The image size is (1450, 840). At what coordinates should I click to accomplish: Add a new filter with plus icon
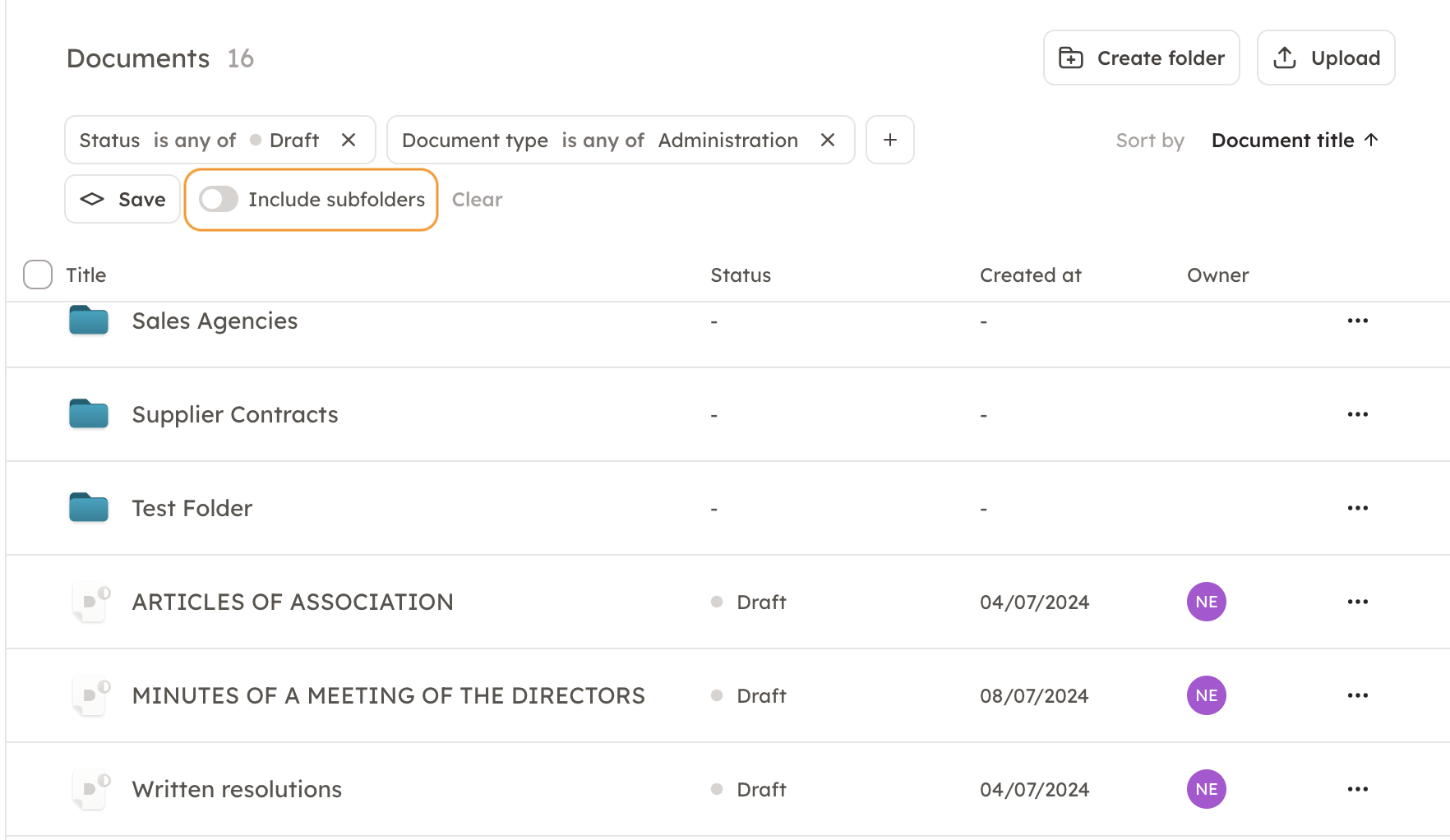889,141
